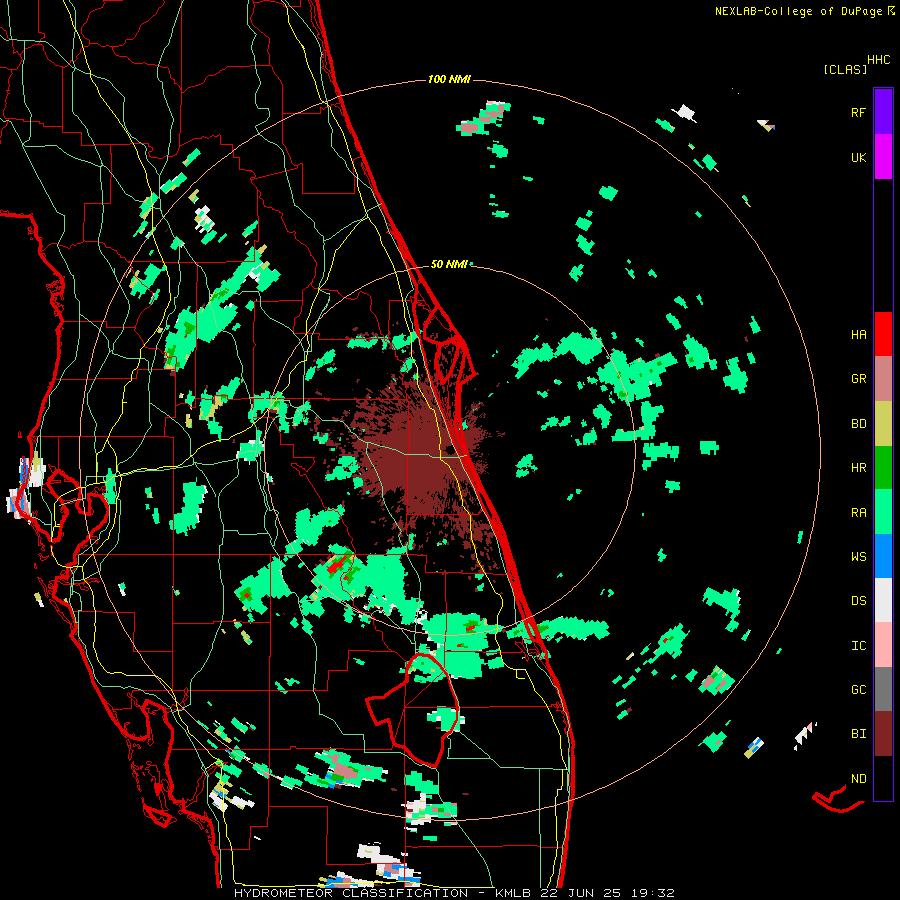
Task: Click the GR legend label
Action: point(858,379)
